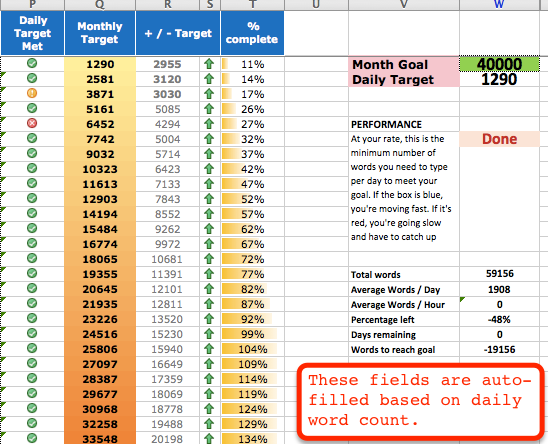Click the orange warning icon beside 3871
Image resolution: width=548 pixels, height=444 pixels.
32,93
